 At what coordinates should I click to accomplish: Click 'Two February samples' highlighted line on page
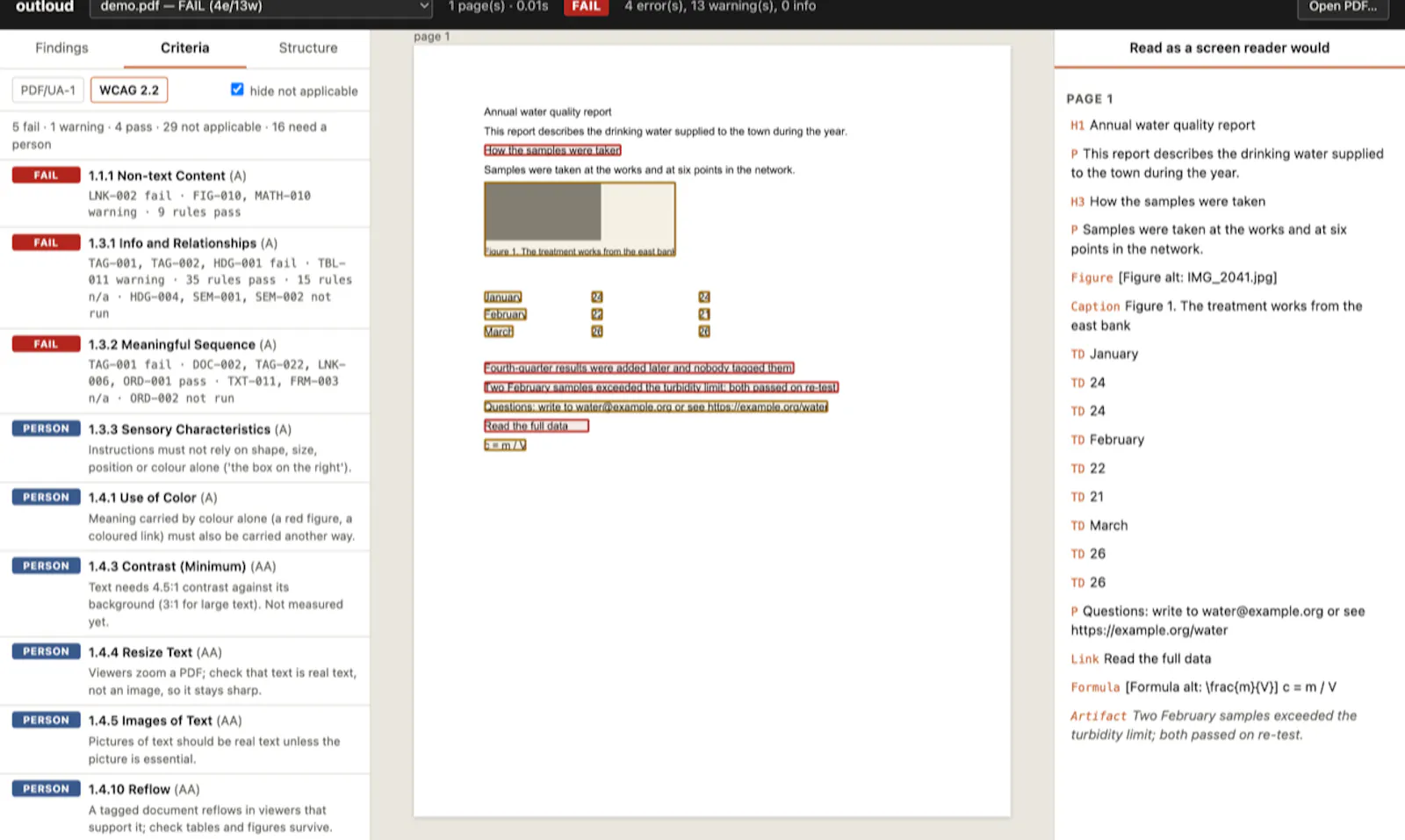(661, 387)
